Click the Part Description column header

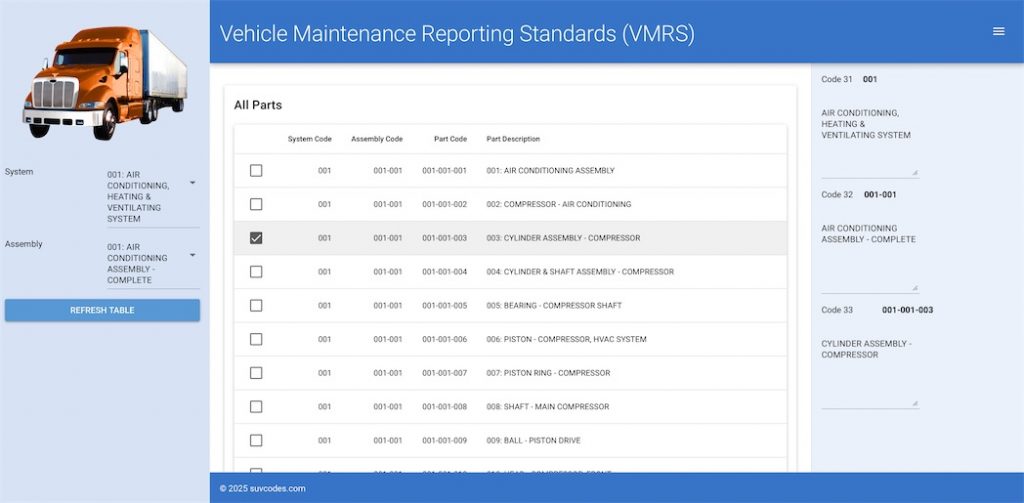point(513,139)
